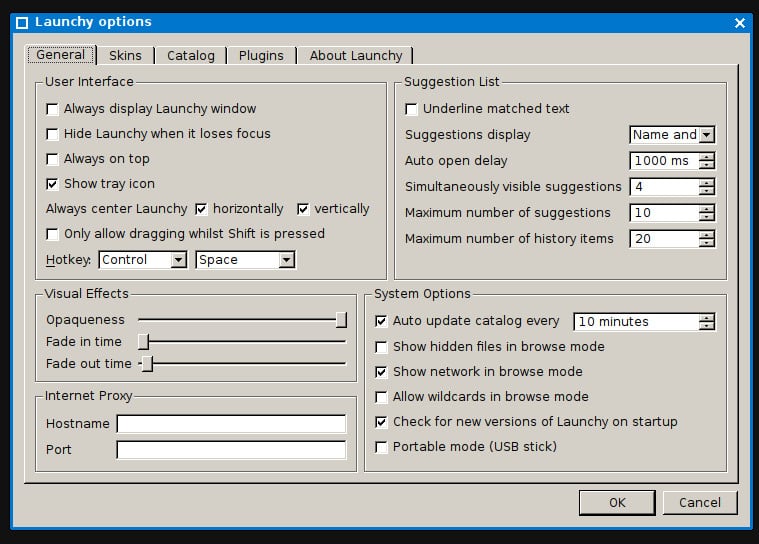Increase Simultaneously visible suggestions value
The image size is (759, 544).
coord(707,183)
